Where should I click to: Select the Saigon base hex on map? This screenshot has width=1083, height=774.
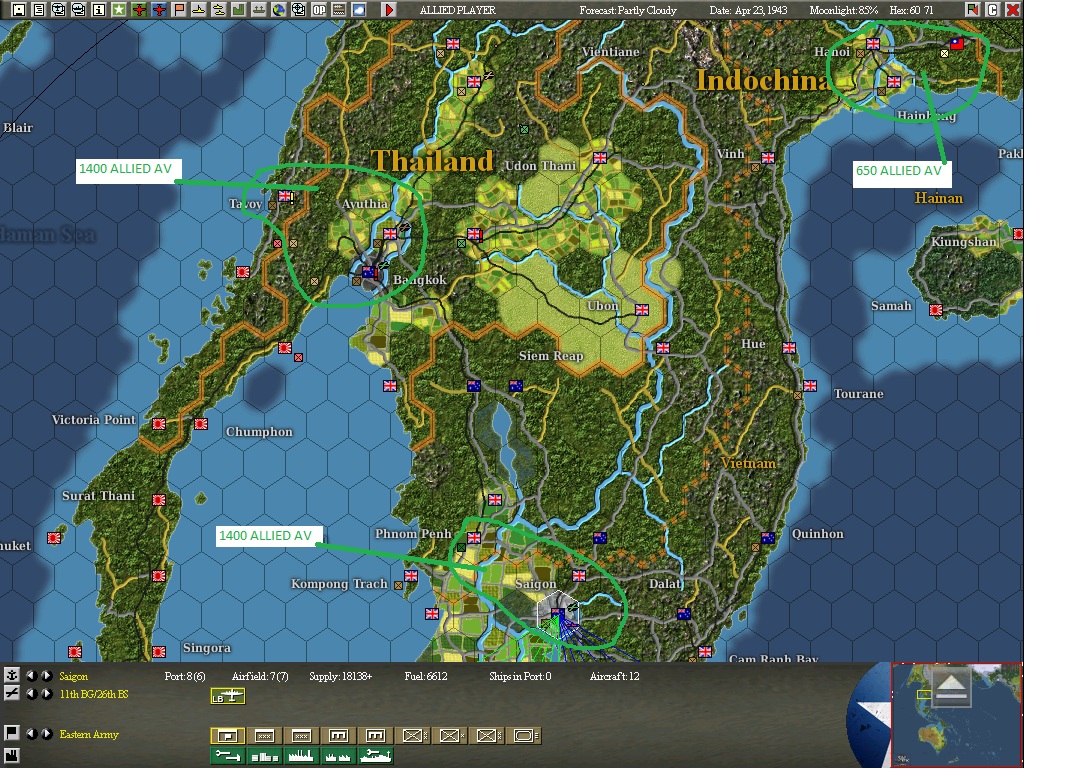pyautogui.click(x=557, y=612)
